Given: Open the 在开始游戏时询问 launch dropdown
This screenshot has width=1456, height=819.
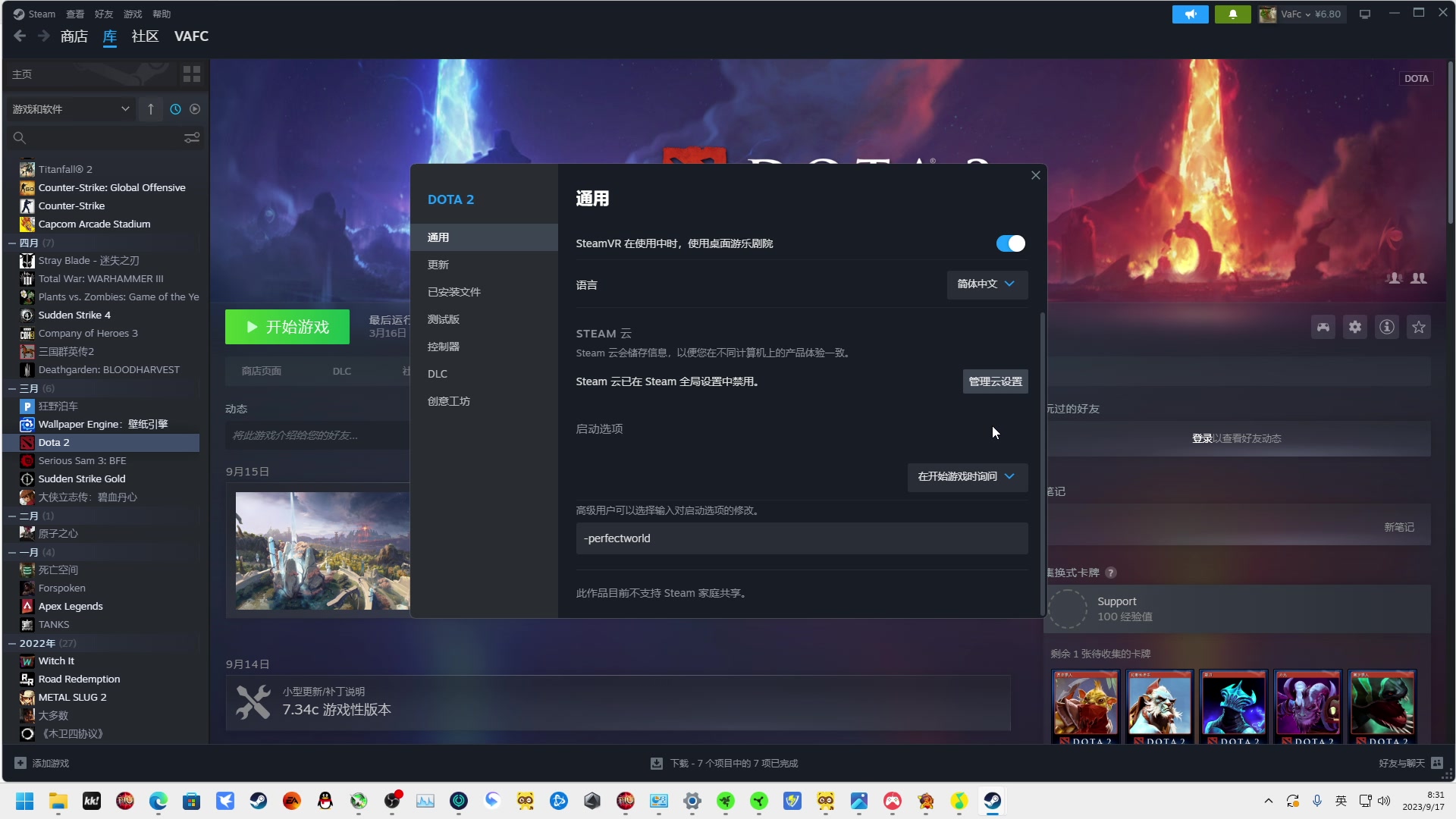Looking at the screenshot, I should [967, 477].
